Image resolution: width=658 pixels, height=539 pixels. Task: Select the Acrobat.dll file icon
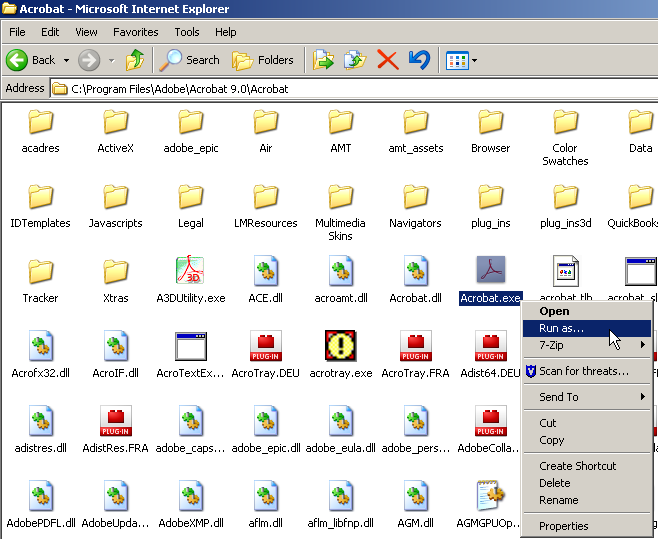point(415,271)
